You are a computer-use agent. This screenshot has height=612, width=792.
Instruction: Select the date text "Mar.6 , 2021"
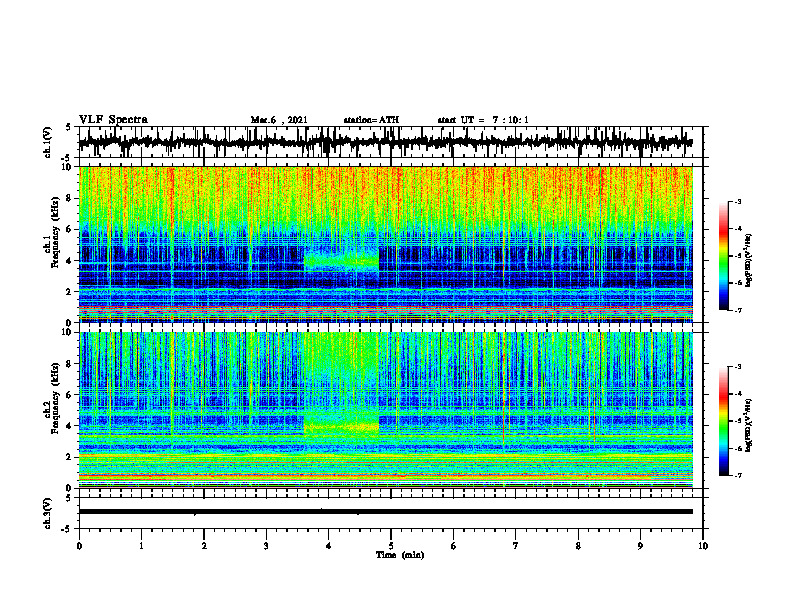point(279,120)
